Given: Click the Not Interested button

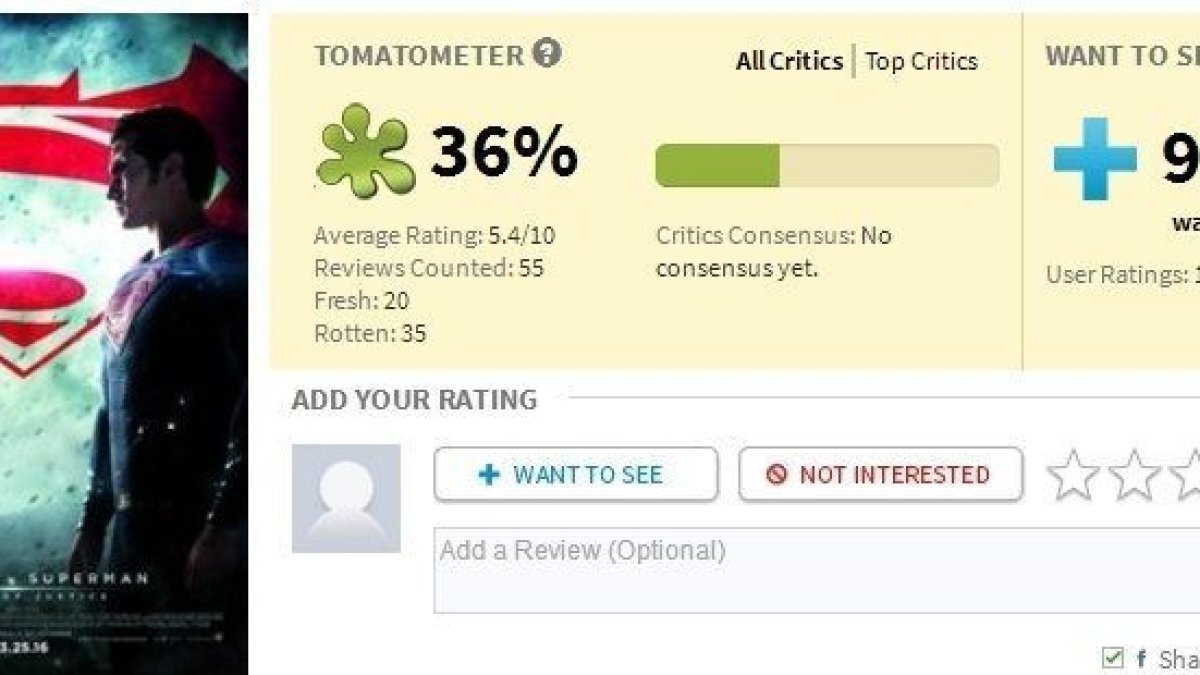Looking at the screenshot, I should point(881,474).
